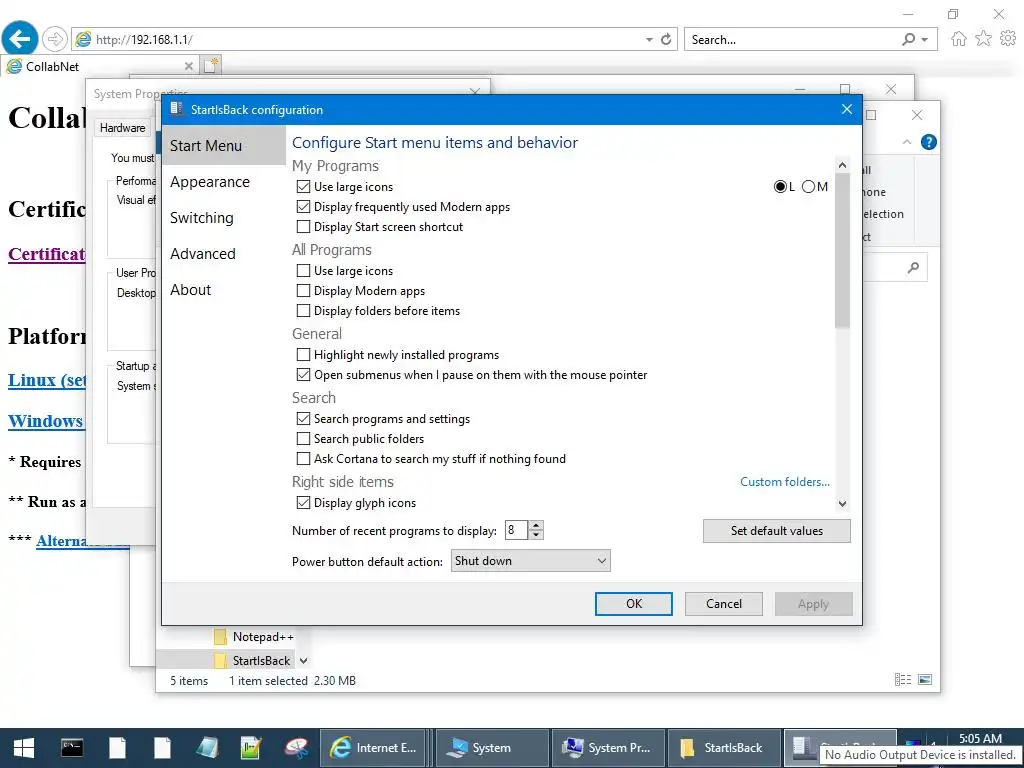
Task: Open the IE search provider dropdown arrow
Action: (925, 40)
